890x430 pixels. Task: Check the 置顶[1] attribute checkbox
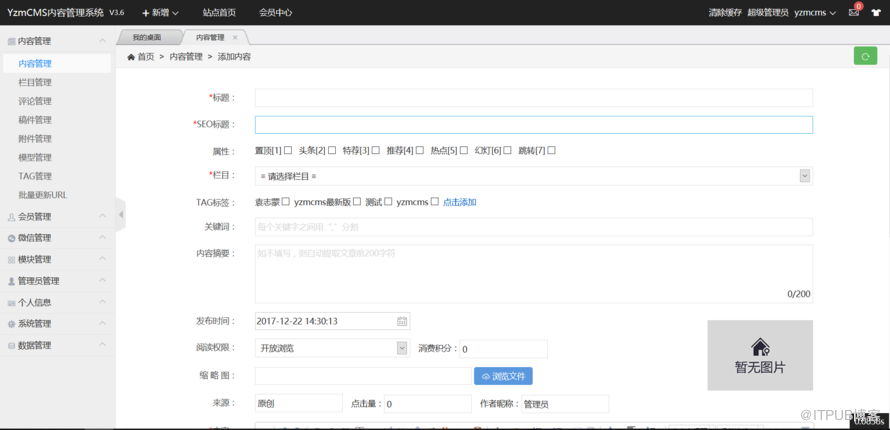288,150
